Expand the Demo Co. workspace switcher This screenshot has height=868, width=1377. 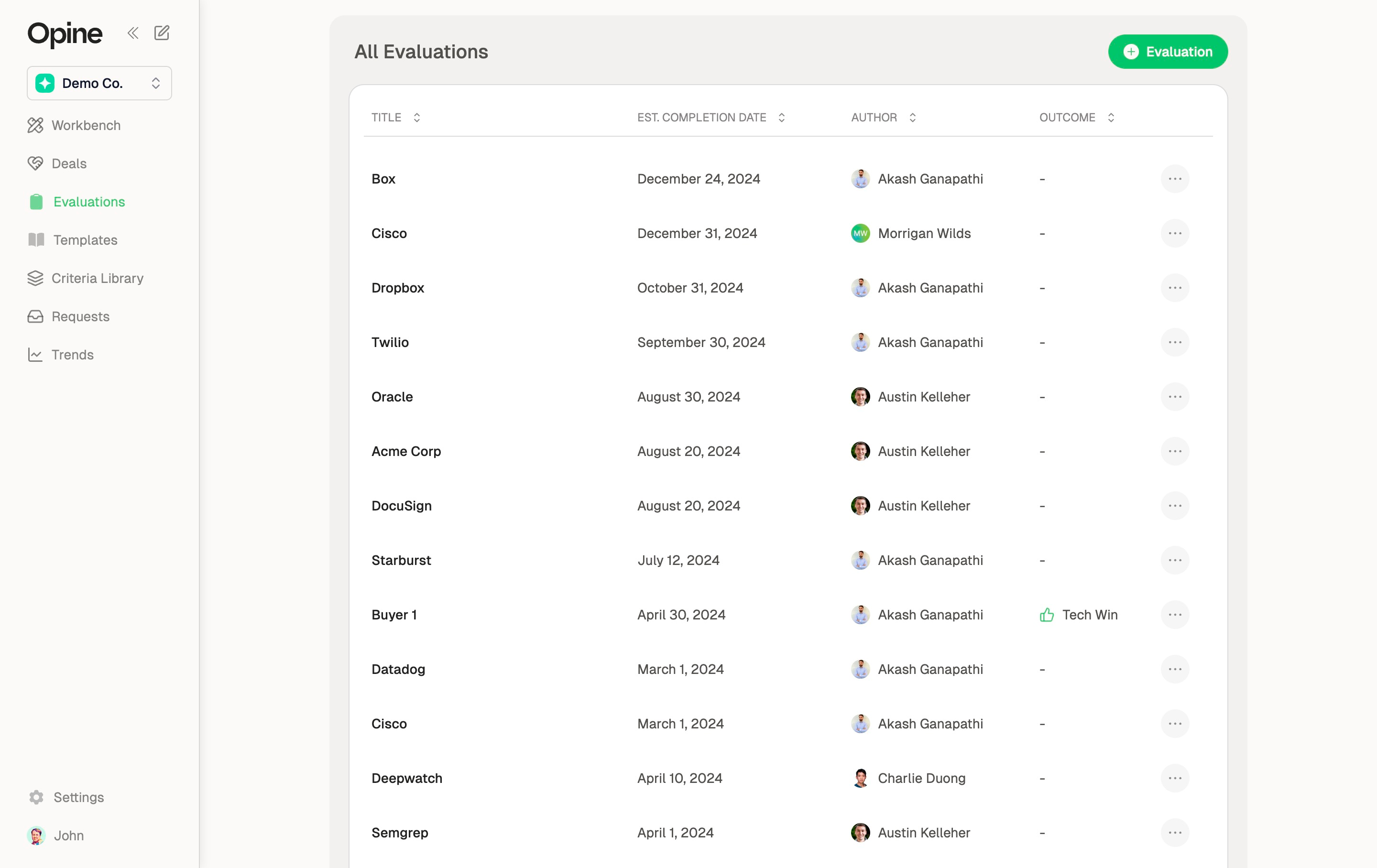point(99,84)
